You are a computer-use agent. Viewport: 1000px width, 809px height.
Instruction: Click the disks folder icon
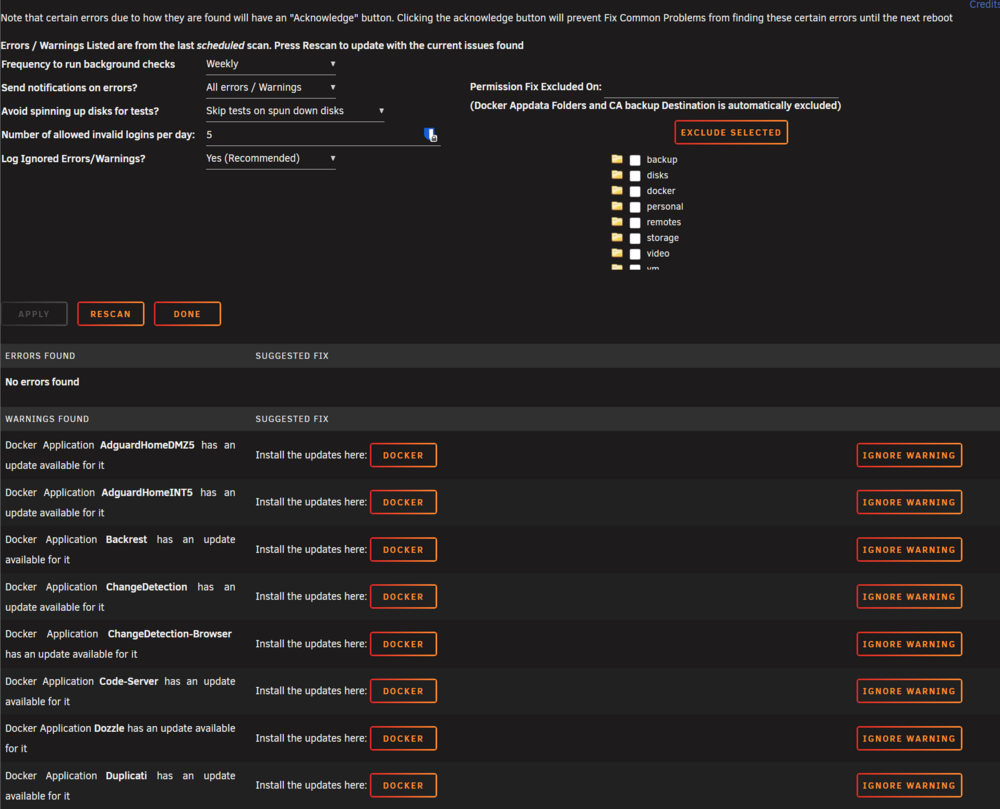click(617, 175)
